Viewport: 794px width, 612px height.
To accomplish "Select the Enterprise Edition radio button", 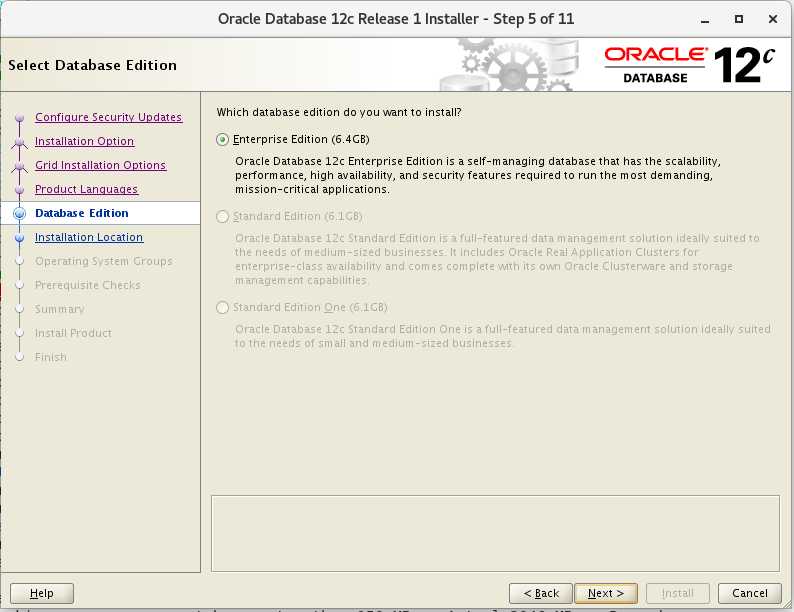I will pos(222,139).
